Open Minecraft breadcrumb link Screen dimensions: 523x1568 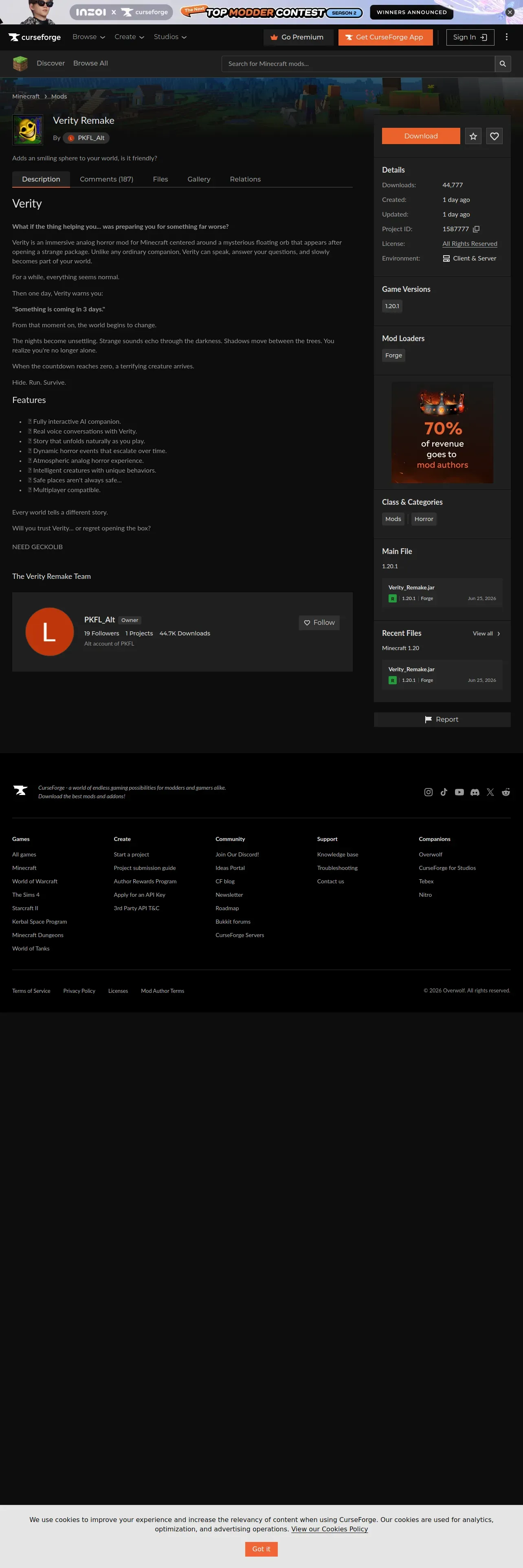point(26,96)
